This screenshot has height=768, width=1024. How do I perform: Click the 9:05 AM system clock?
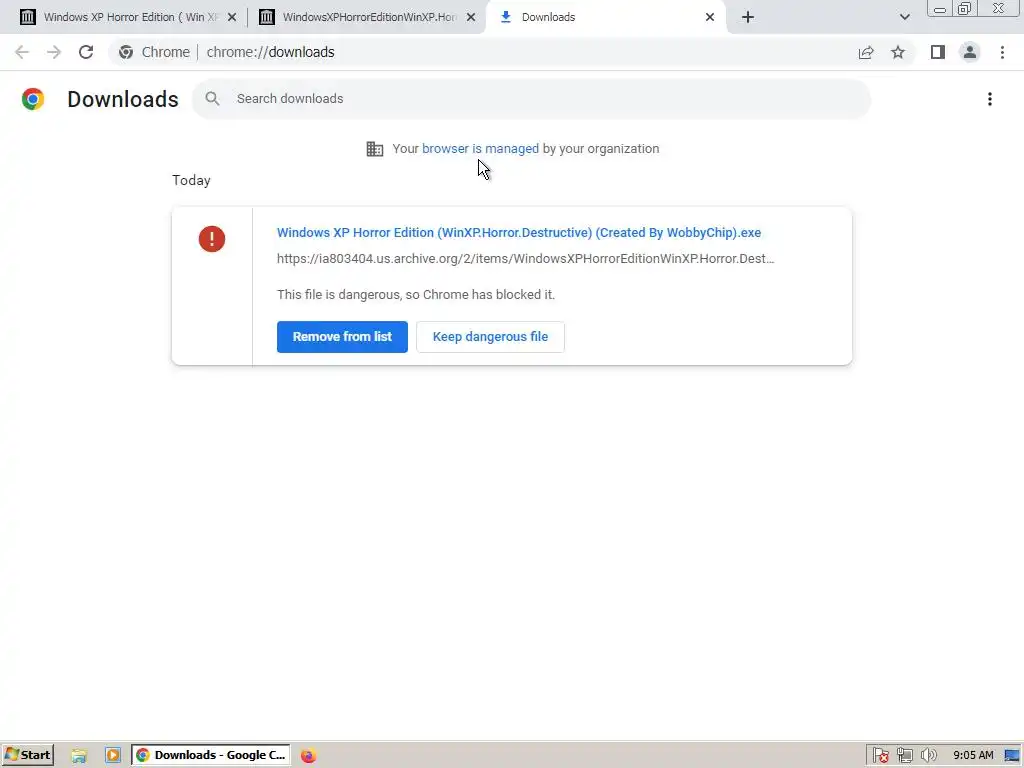tap(973, 756)
